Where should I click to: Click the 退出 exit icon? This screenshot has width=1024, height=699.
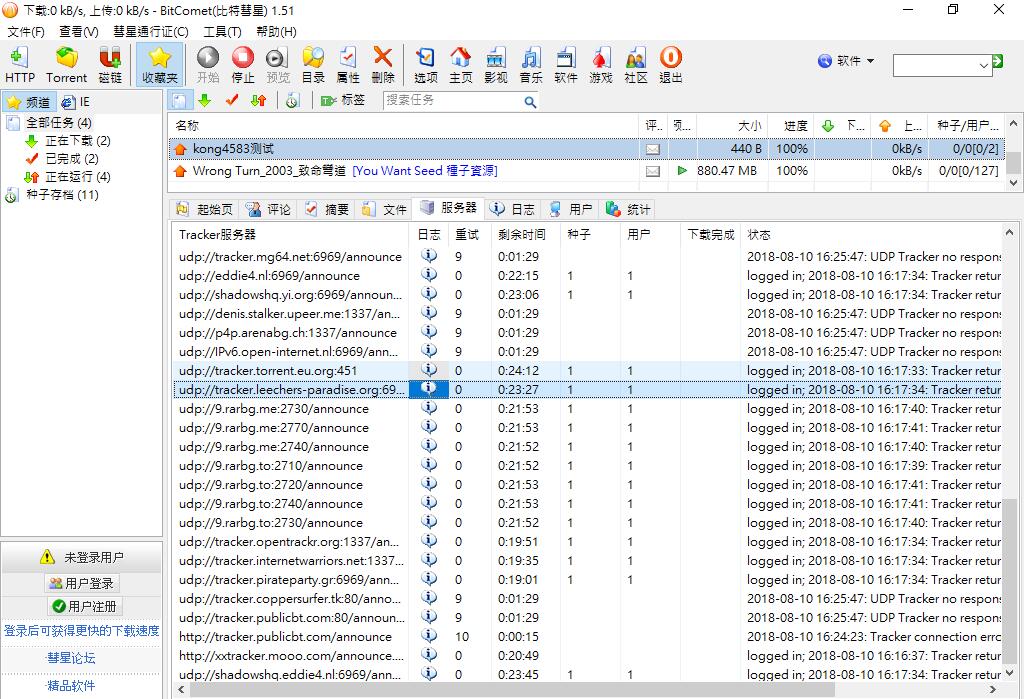point(671,65)
